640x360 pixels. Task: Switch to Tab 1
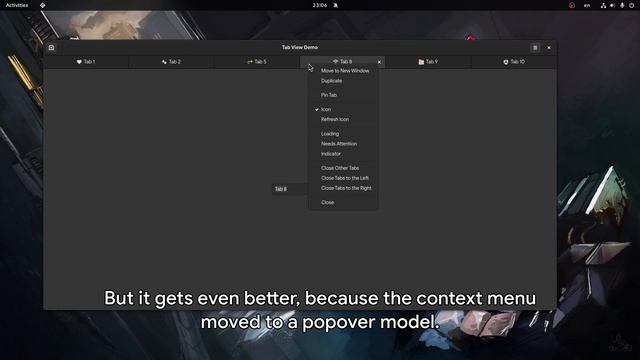tap(86, 62)
